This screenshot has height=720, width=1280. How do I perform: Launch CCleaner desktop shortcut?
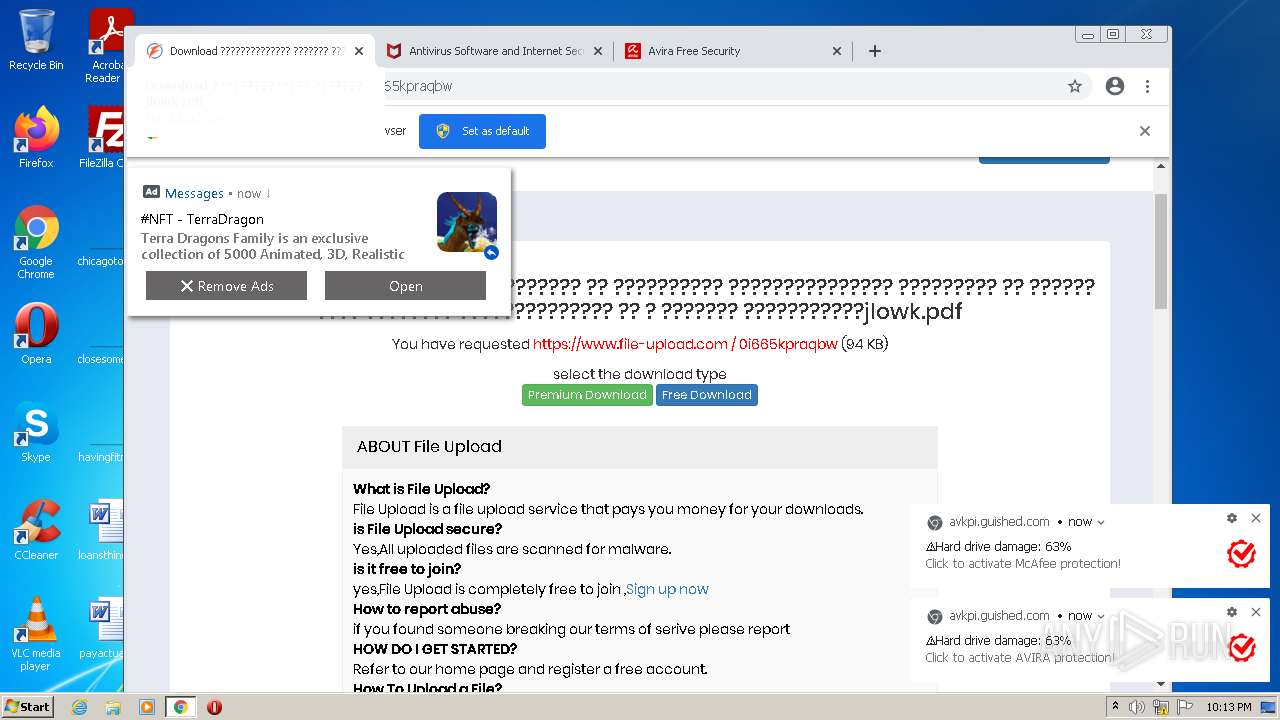coord(36,530)
